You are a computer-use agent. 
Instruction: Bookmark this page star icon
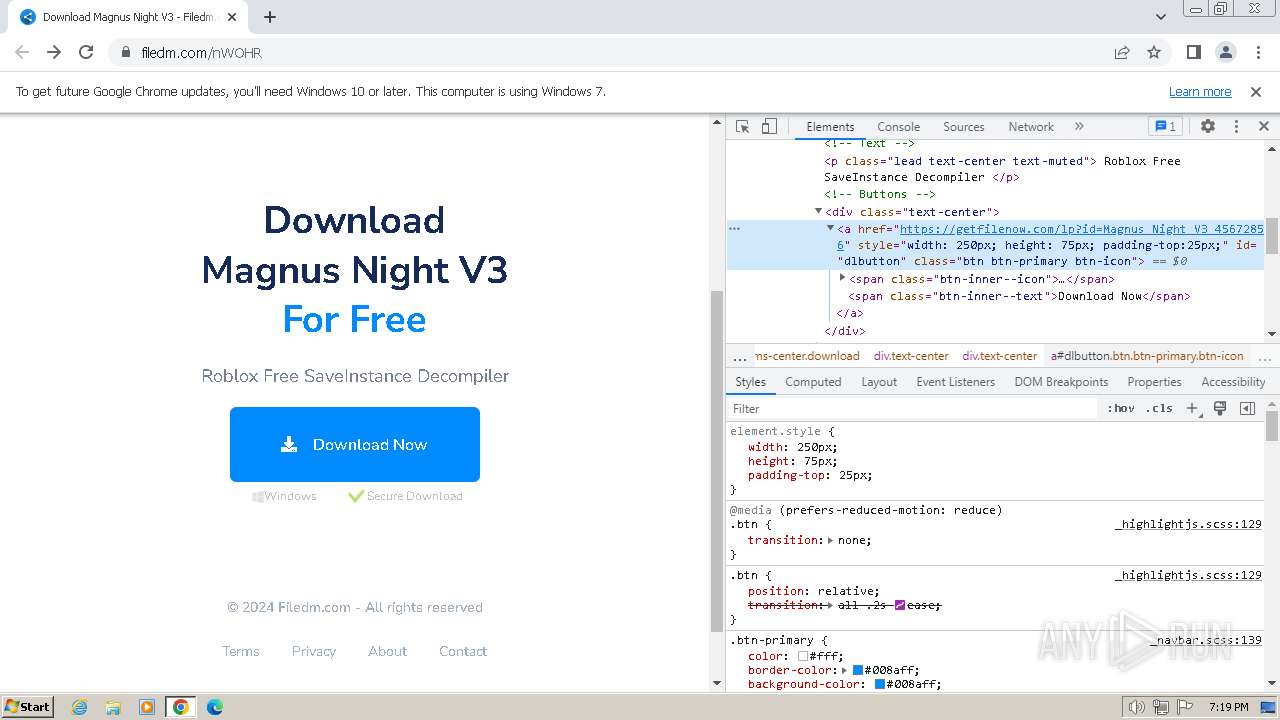tap(1154, 52)
